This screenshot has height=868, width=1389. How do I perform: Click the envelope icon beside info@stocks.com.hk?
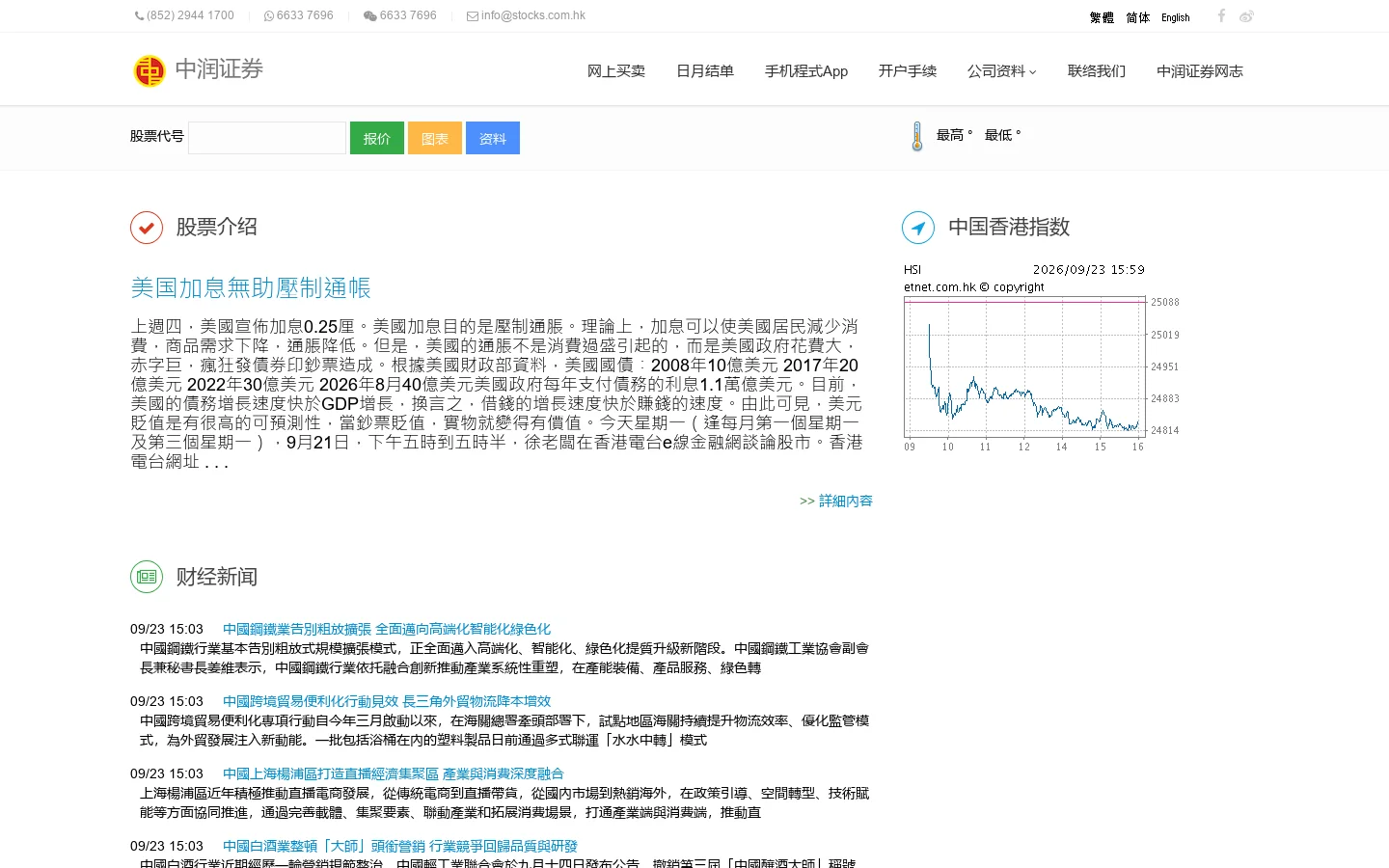(473, 15)
